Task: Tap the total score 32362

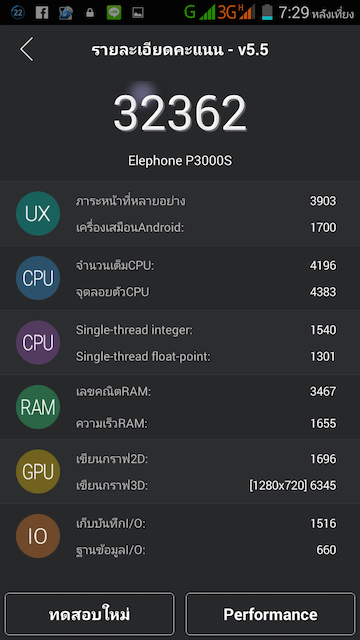Action: [x=180, y=113]
